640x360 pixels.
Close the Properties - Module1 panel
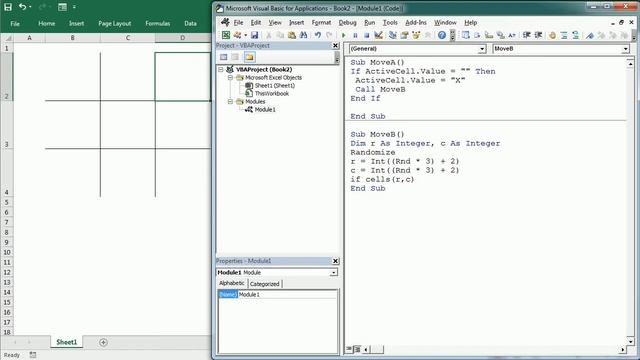tap(336, 261)
